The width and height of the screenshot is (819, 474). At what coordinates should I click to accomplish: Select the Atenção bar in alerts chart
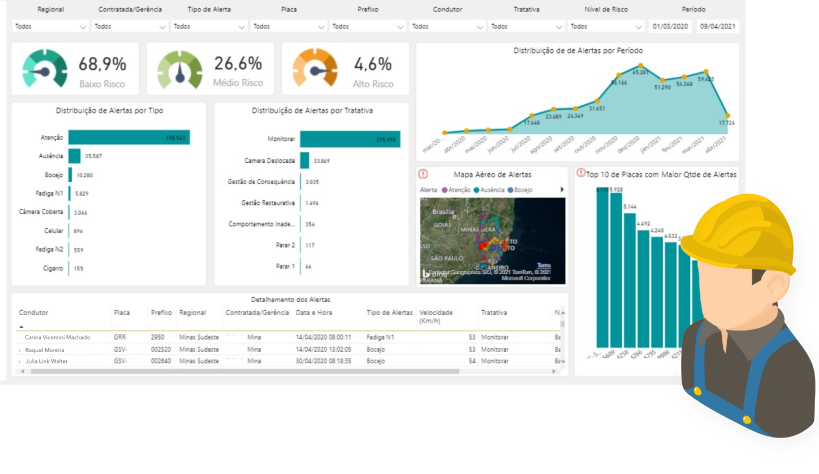pos(128,137)
